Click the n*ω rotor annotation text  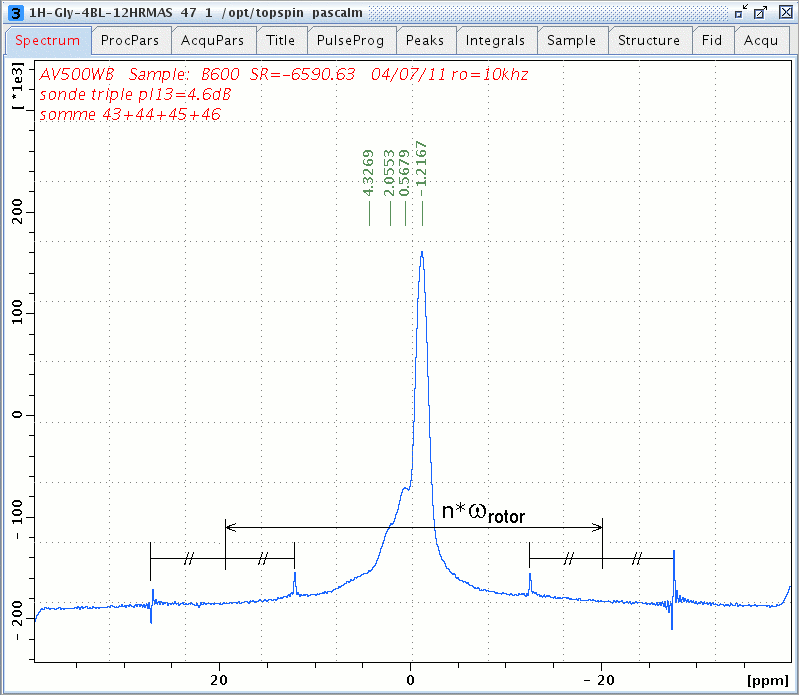[484, 513]
